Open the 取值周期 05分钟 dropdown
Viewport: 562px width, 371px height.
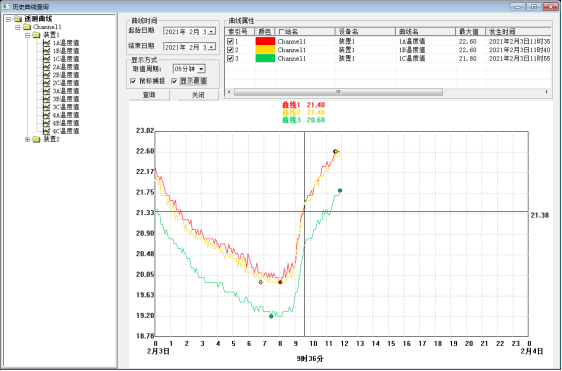point(201,69)
